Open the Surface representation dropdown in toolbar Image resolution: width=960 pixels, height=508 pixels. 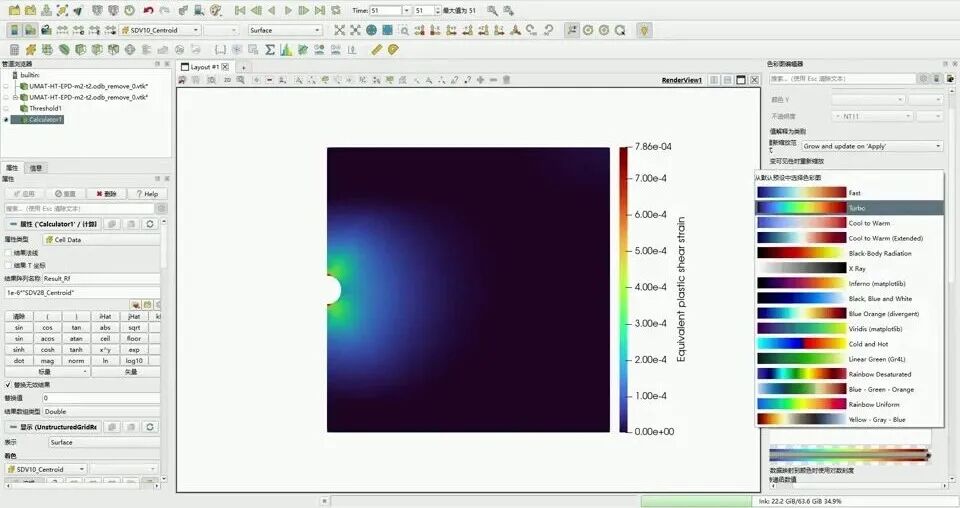pos(285,30)
